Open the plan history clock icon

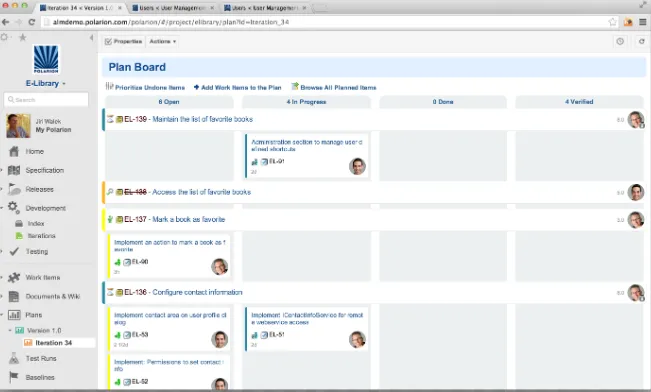[x=620, y=41]
